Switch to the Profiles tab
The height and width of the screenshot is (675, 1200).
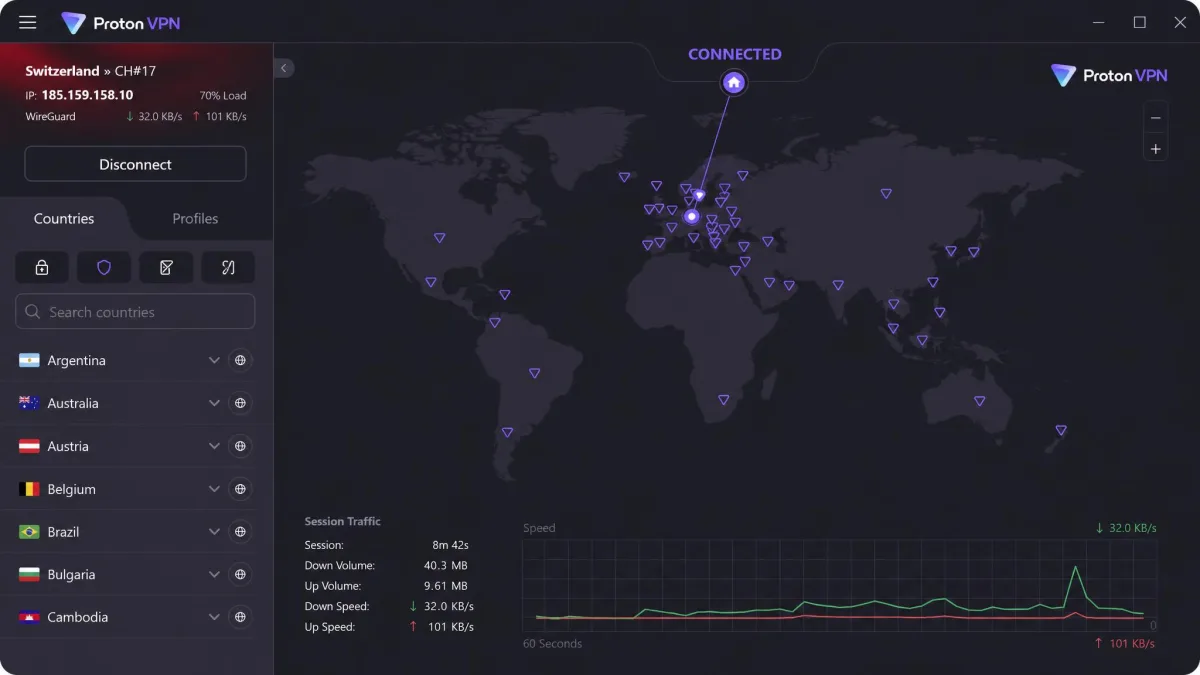coord(195,218)
